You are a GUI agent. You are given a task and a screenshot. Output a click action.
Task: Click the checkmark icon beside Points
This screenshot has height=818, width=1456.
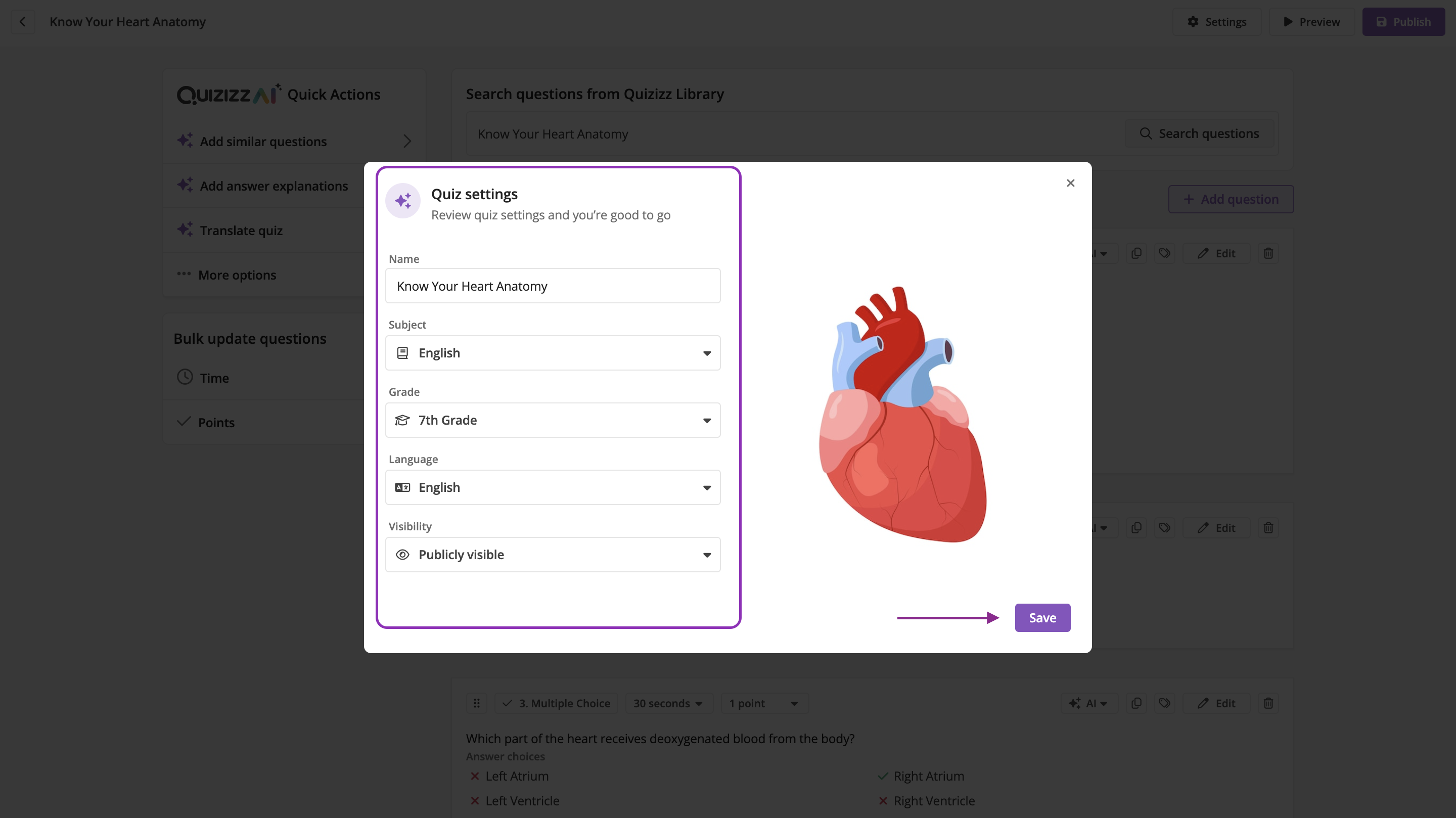[184, 421]
